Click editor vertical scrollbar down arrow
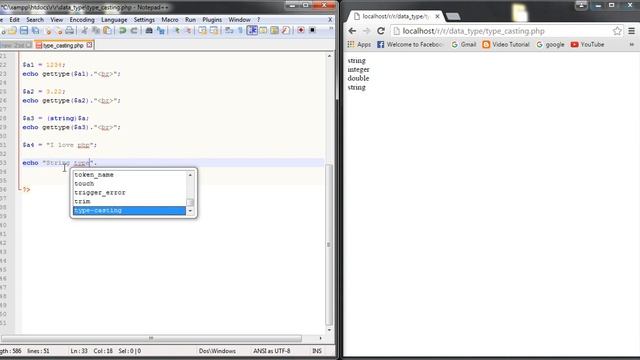Screen dimensions: 640x360 coord(329,330)
